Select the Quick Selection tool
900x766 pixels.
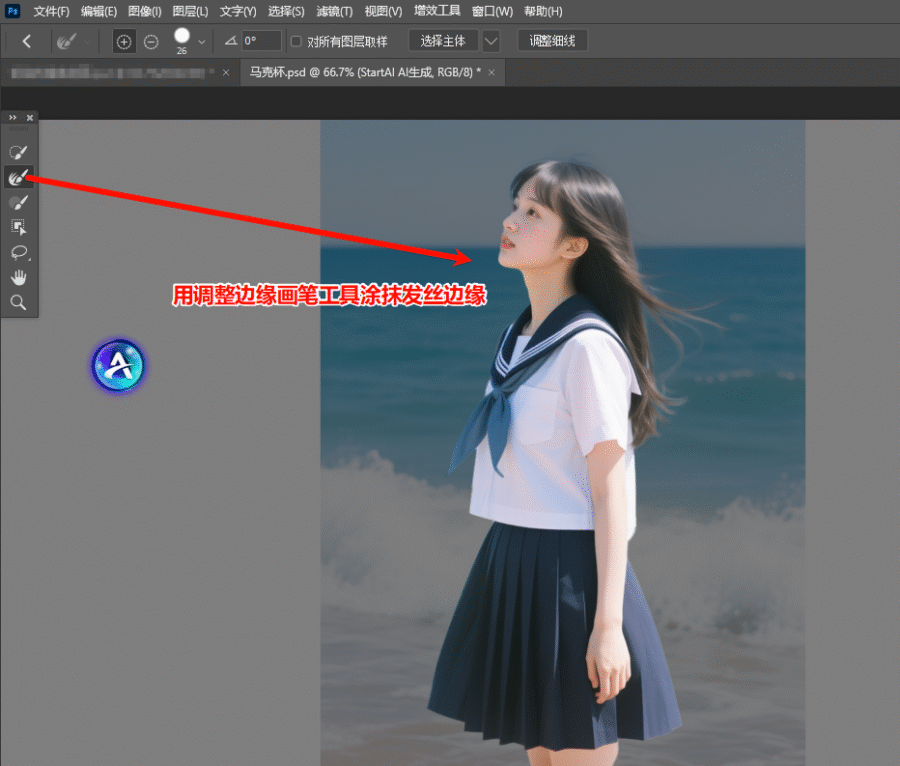[x=18, y=151]
